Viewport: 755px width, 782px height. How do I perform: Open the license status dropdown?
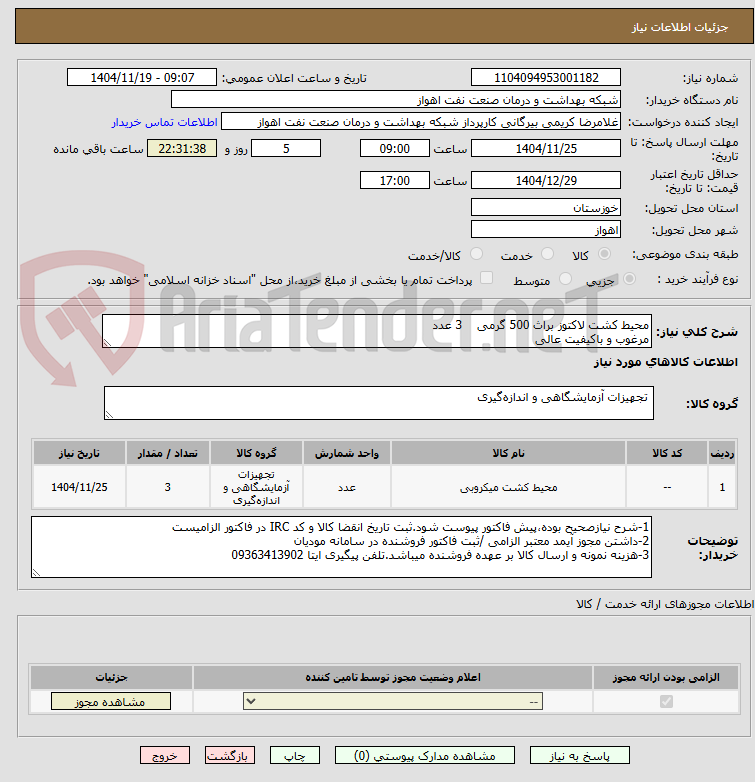[393, 701]
